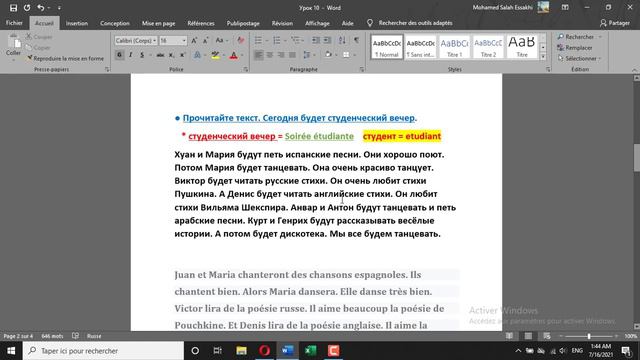Image resolution: width=640 pixels, height=360 pixels.
Task: Click the Save icon in the title bar
Action: (13, 8)
